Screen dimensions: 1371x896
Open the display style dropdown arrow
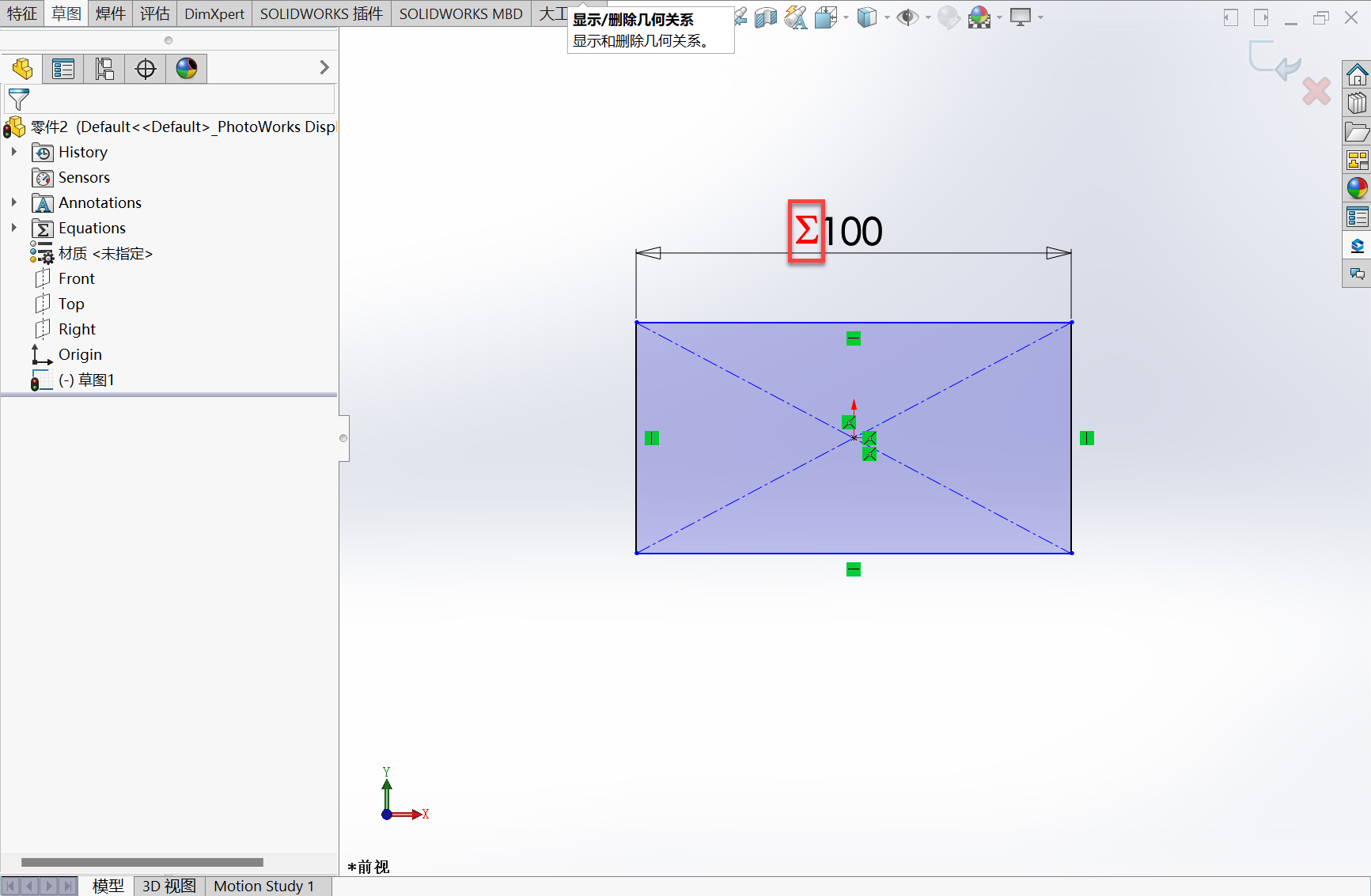coord(887,17)
